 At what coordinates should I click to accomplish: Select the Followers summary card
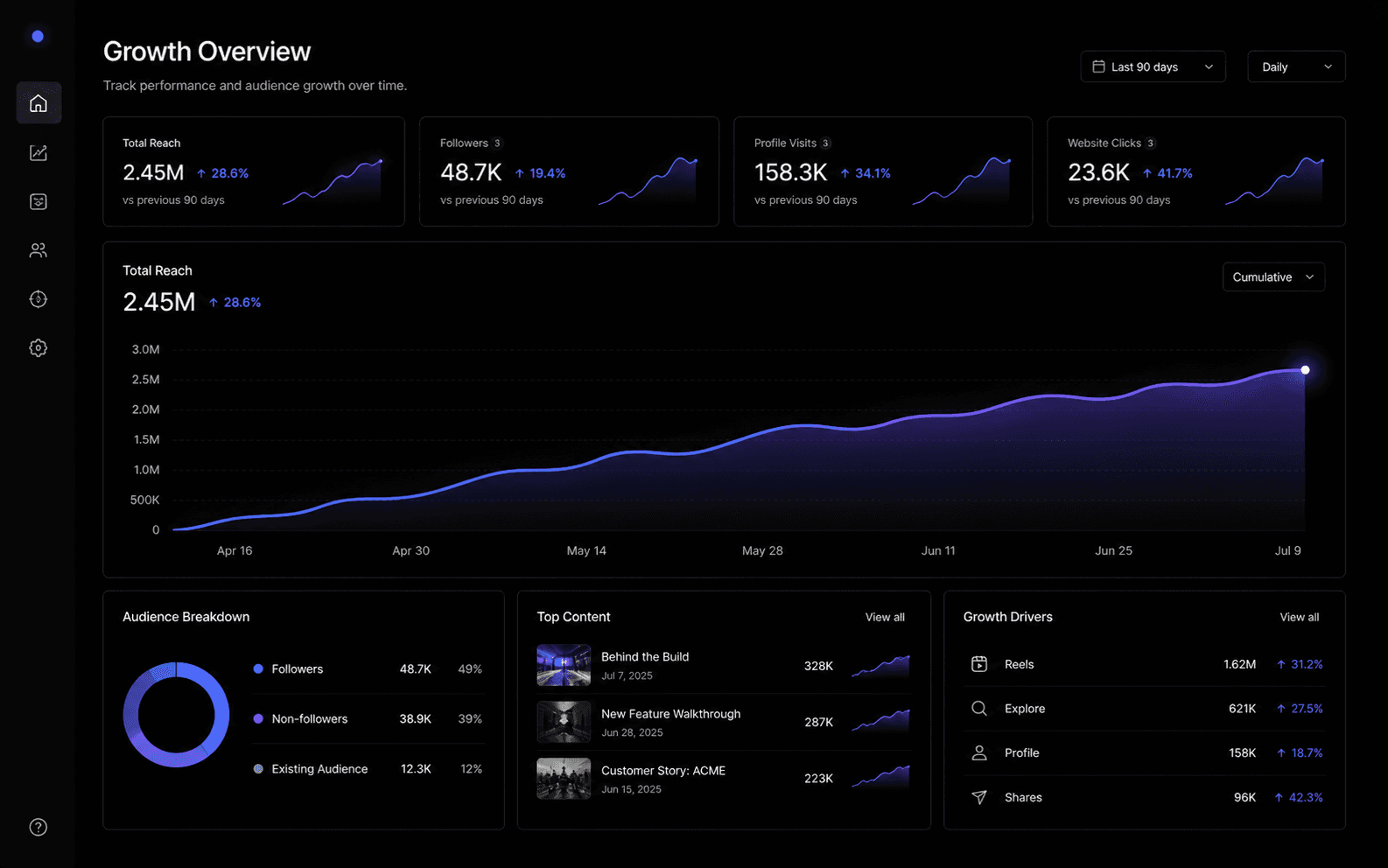coord(569,171)
